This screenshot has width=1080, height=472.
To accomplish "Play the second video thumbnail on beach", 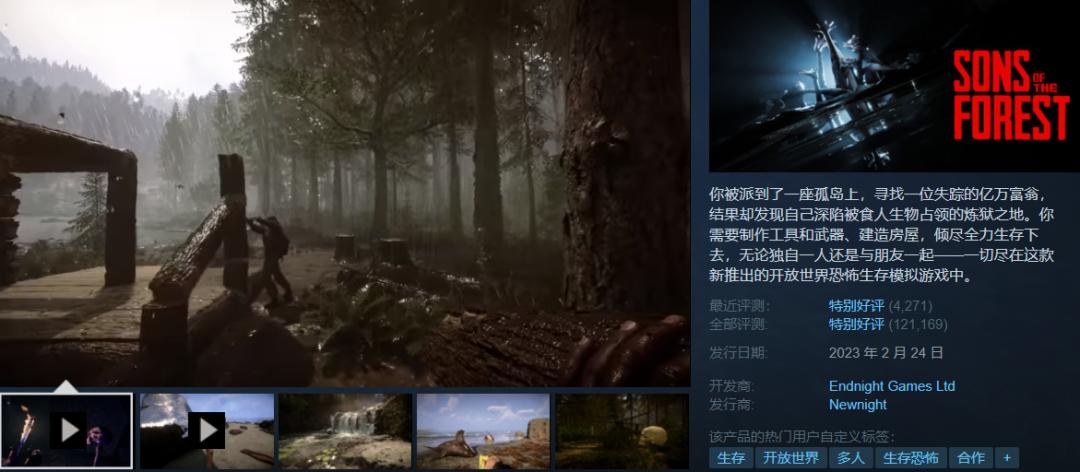I will (207, 431).
